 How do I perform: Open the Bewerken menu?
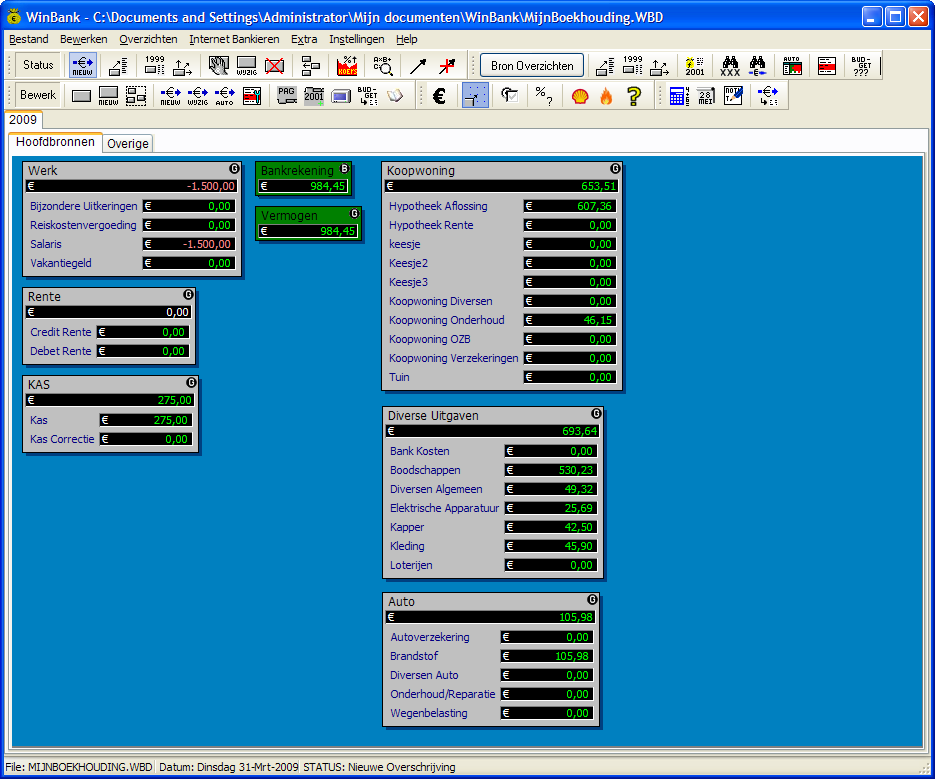click(83, 39)
